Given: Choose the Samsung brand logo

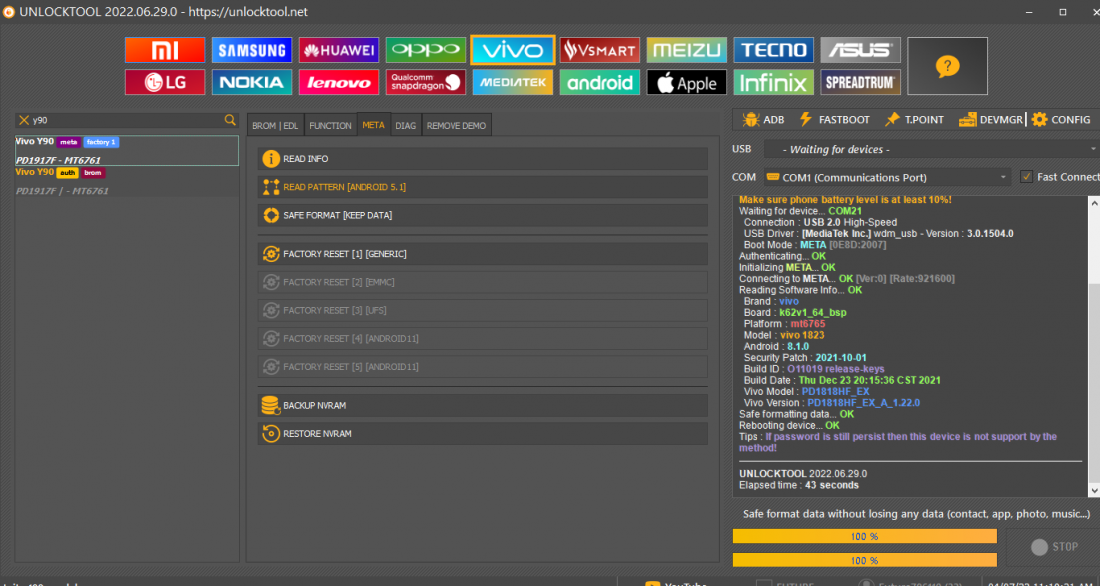Looking at the screenshot, I should pos(252,50).
